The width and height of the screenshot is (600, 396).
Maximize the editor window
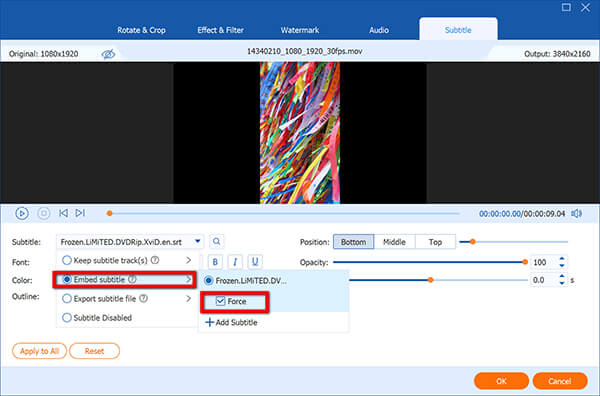tap(566, 7)
